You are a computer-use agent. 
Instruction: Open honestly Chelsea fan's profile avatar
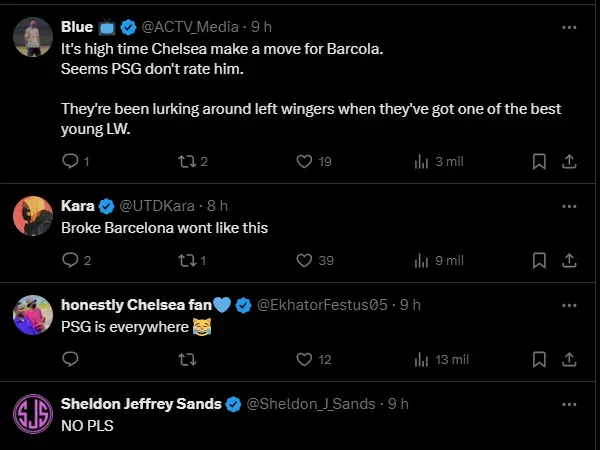point(33,315)
